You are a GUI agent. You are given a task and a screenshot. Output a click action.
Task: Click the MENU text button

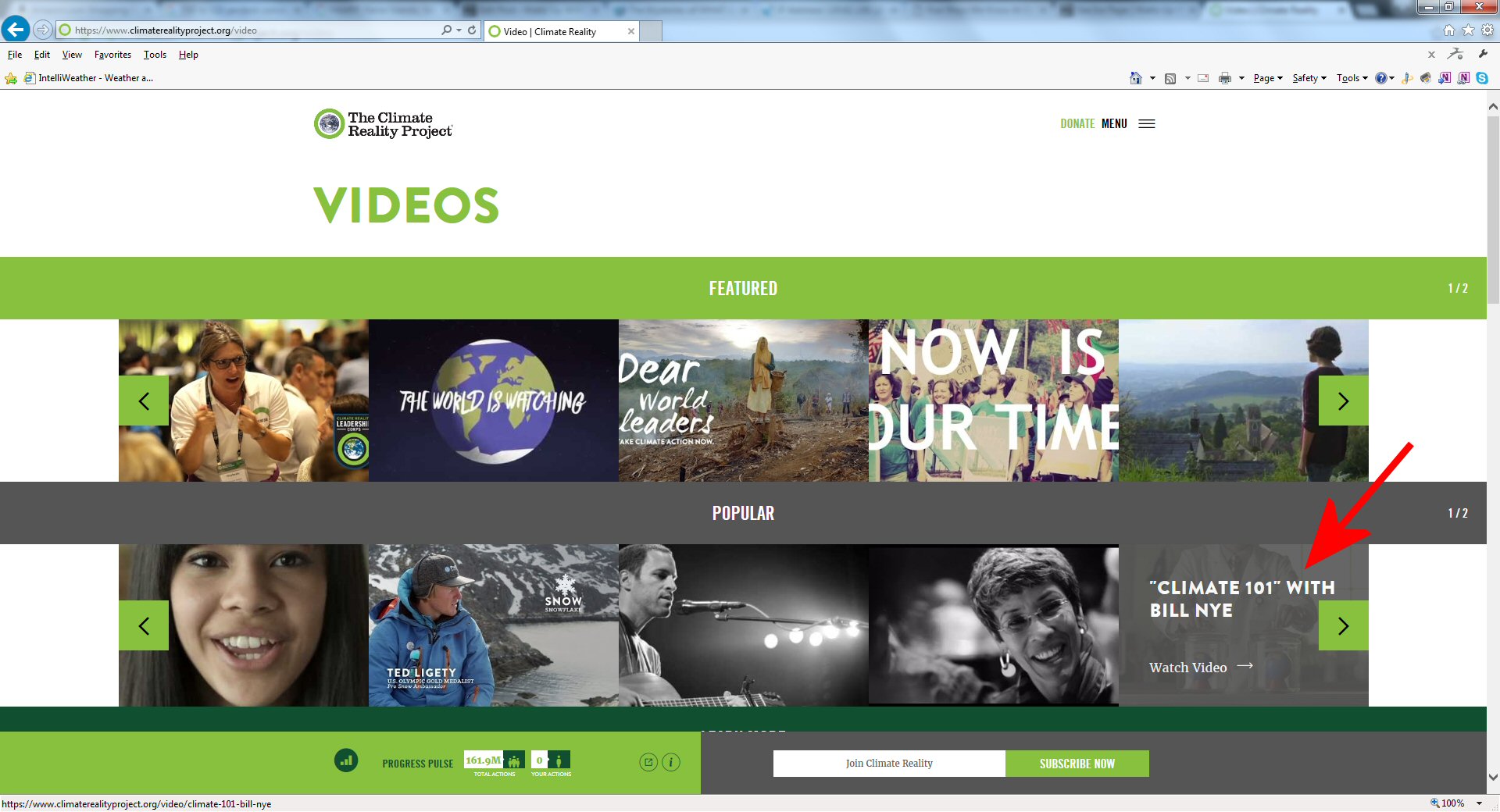1114,123
